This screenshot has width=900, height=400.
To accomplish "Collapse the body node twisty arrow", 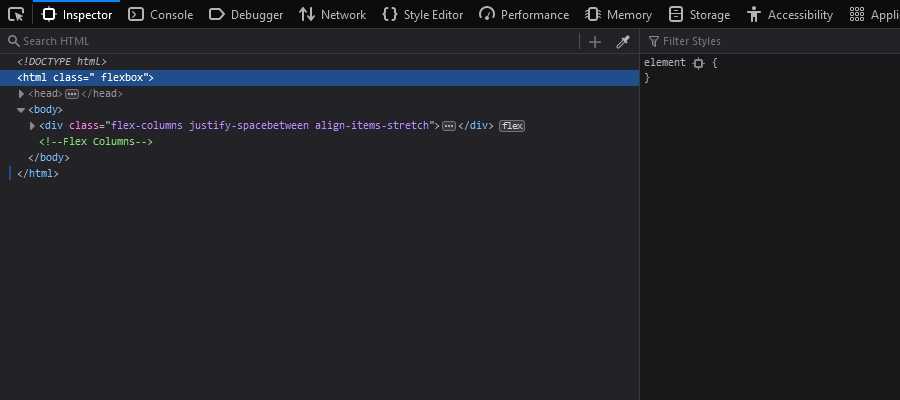I will point(21,110).
